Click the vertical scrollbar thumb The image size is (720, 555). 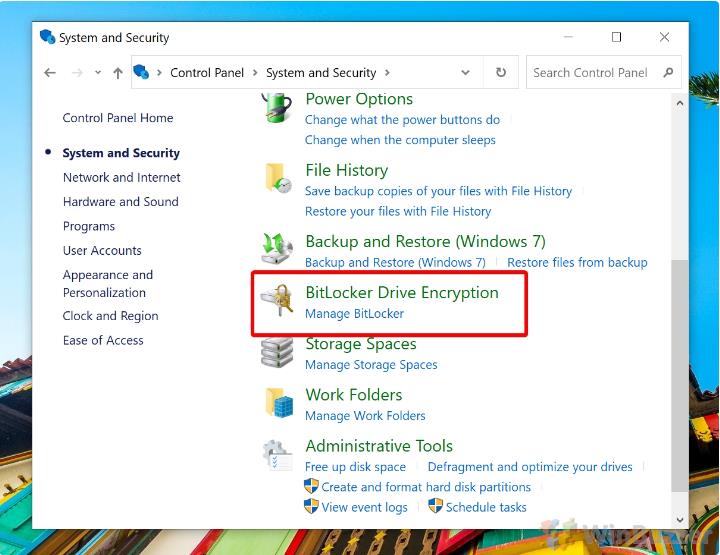[680, 376]
